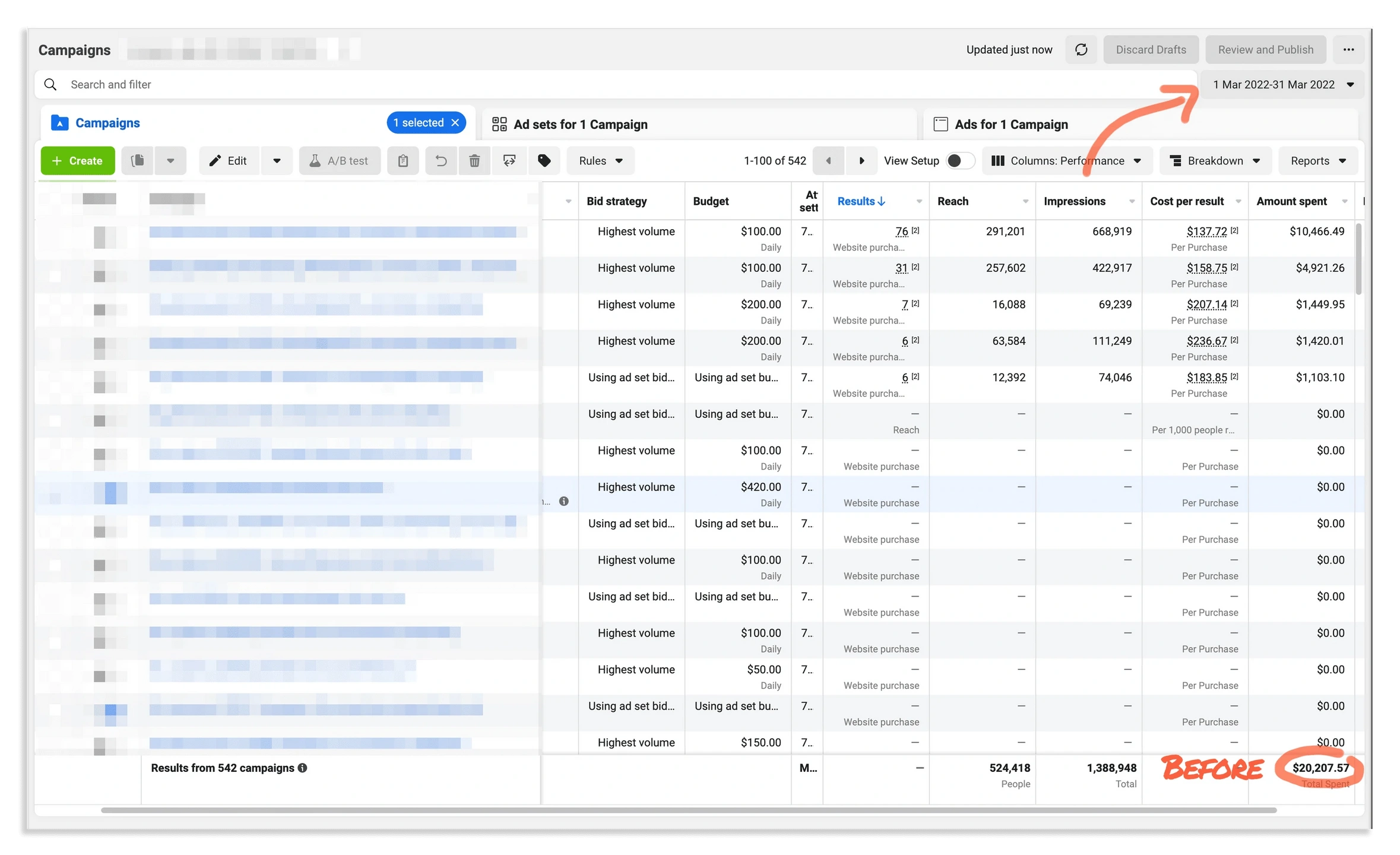Click the tag label icon

(544, 161)
